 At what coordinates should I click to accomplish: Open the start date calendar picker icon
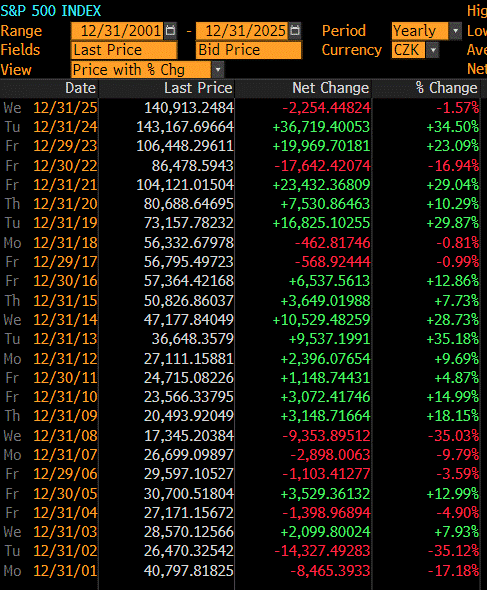170,30
